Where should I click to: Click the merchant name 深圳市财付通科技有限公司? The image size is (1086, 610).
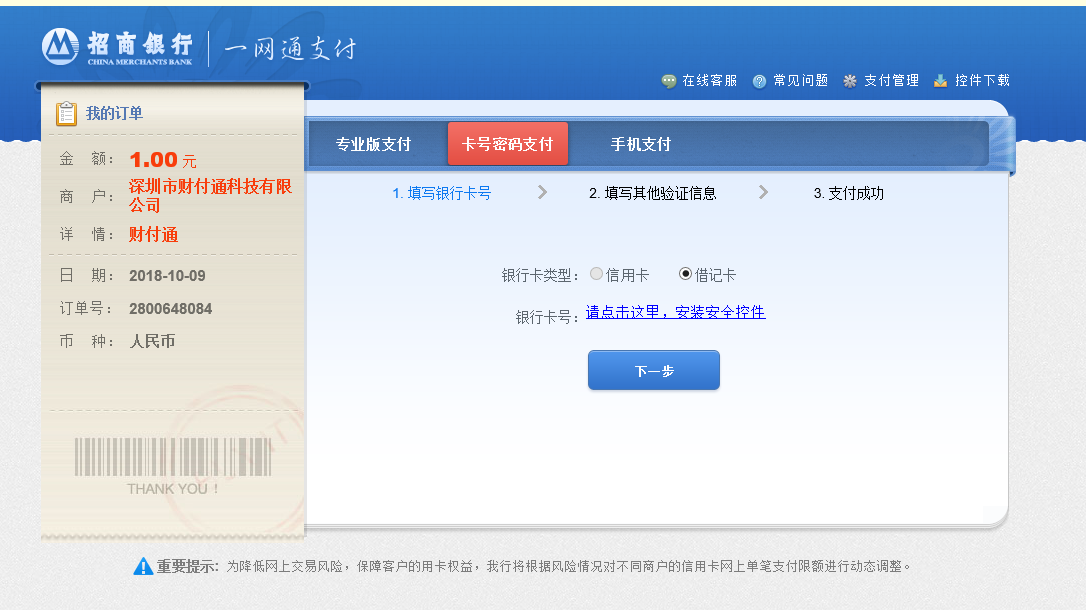(210, 196)
